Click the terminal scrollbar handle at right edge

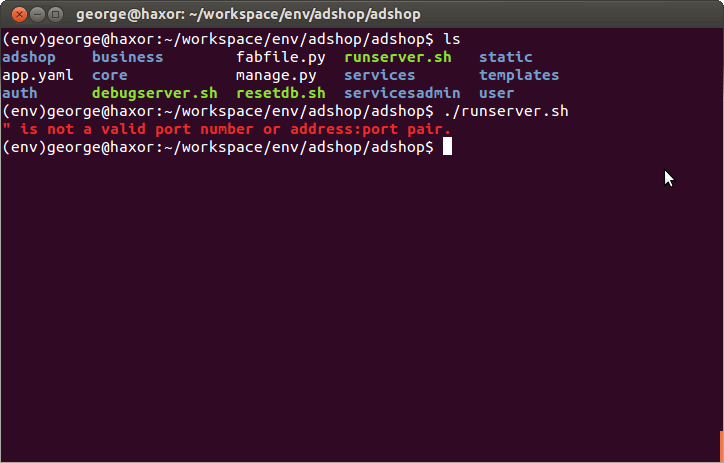(x=722, y=447)
